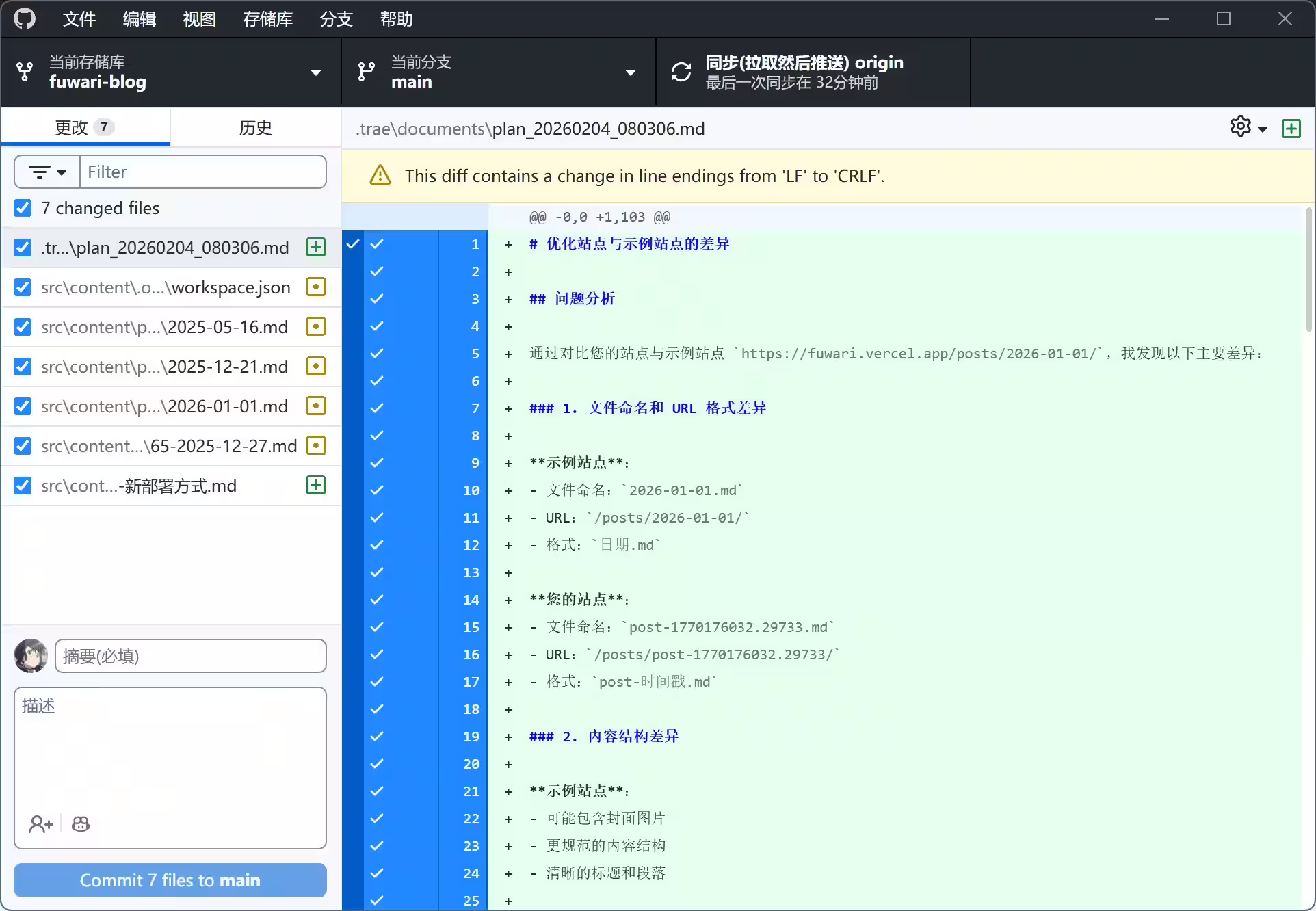Click the added status icon for 新部署方式.md
Viewport: 1316px width, 911px height.
pos(315,485)
